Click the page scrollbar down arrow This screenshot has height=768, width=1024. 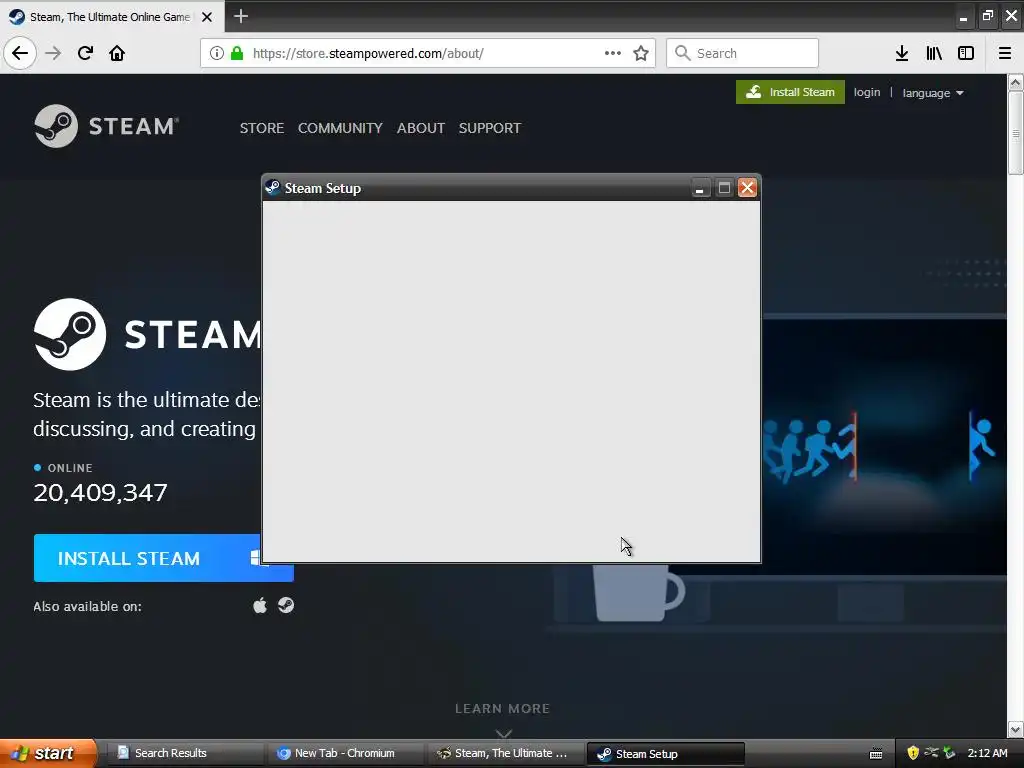point(1015,729)
